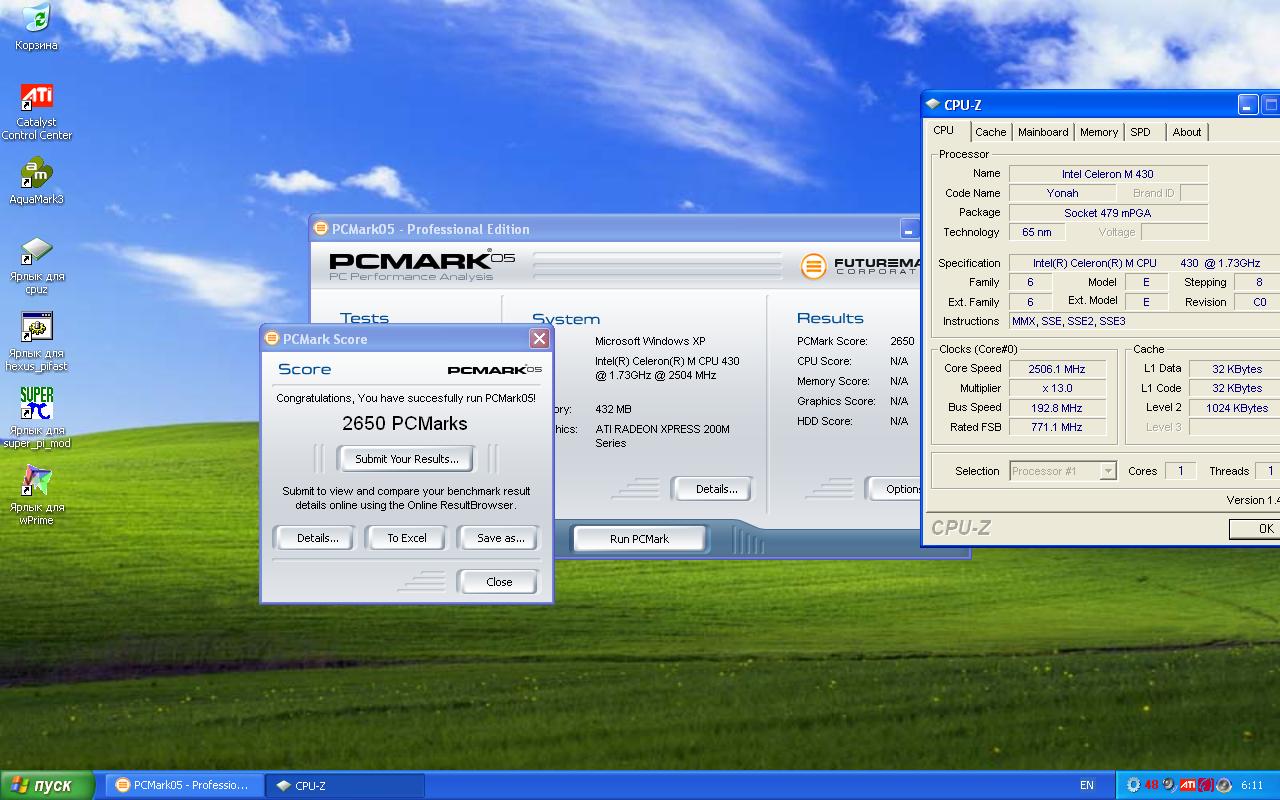Launch the super_pi_mod shortcut icon
The image size is (1280, 800).
36,418
